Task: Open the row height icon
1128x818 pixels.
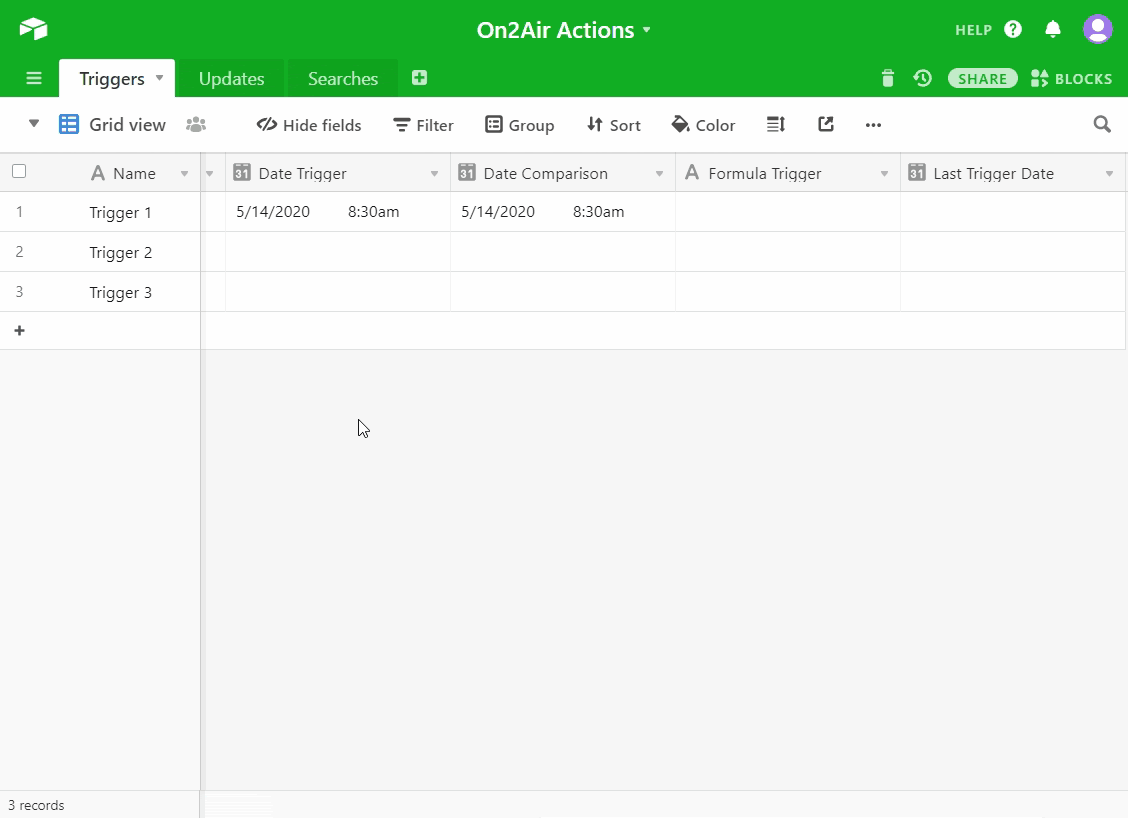Action: pos(775,125)
